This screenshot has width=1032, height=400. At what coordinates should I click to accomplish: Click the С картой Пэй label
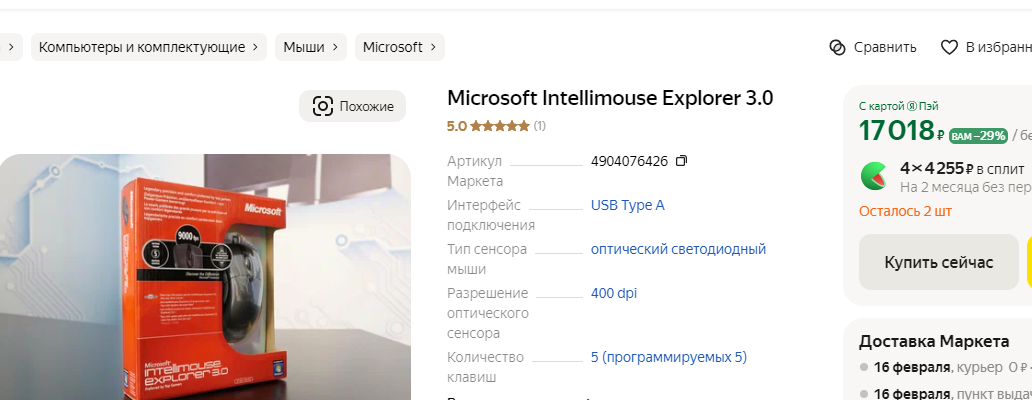click(898, 106)
